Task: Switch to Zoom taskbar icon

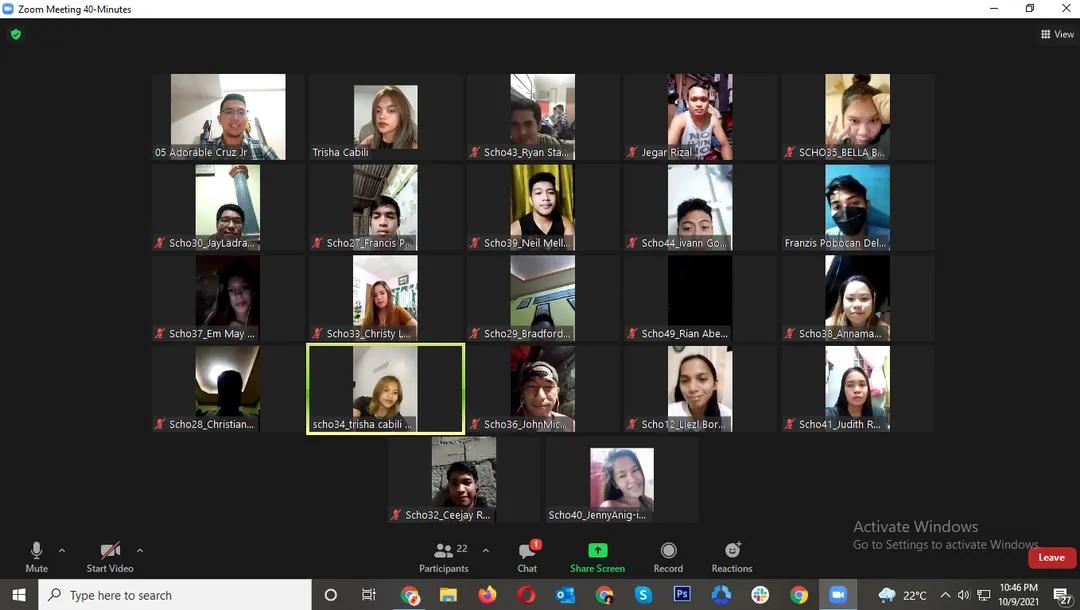Action: (x=838, y=595)
